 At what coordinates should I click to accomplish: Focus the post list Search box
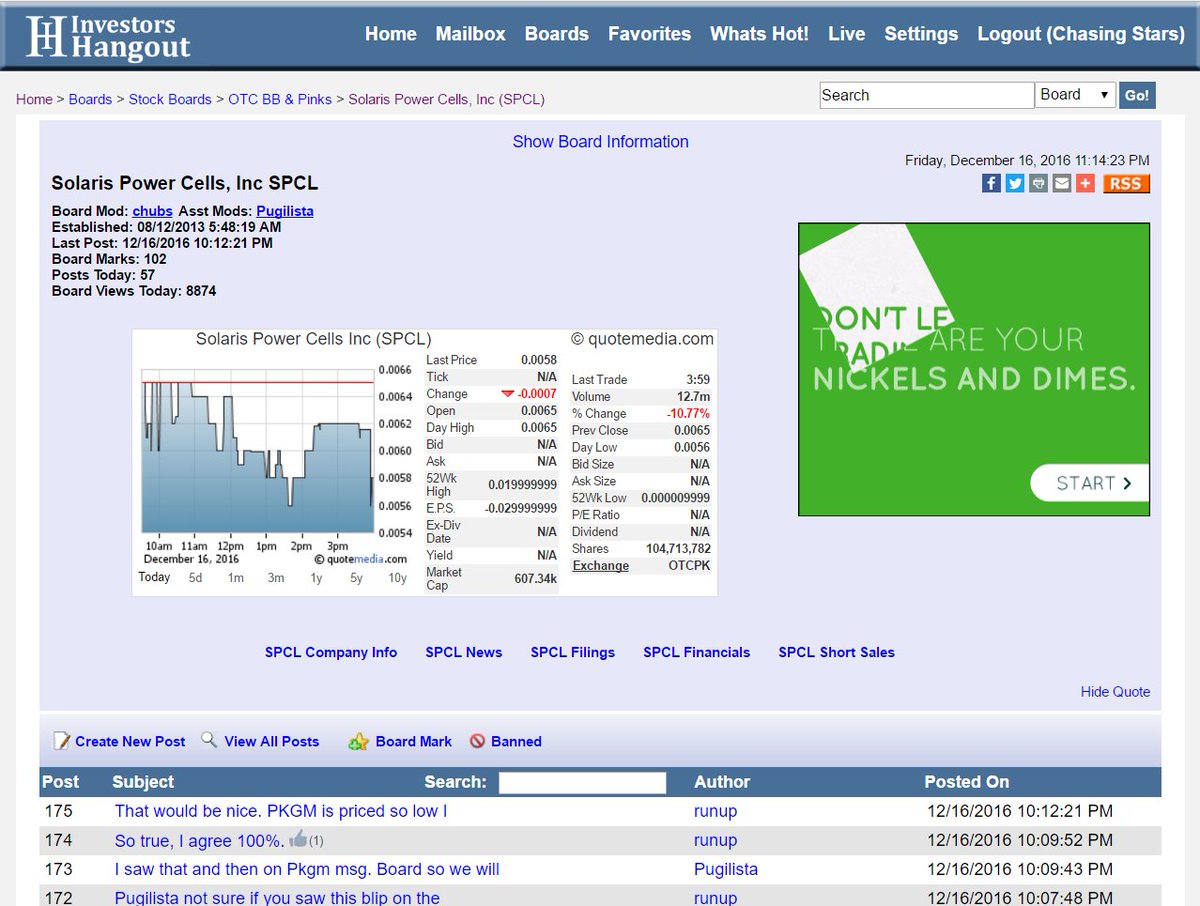(582, 782)
